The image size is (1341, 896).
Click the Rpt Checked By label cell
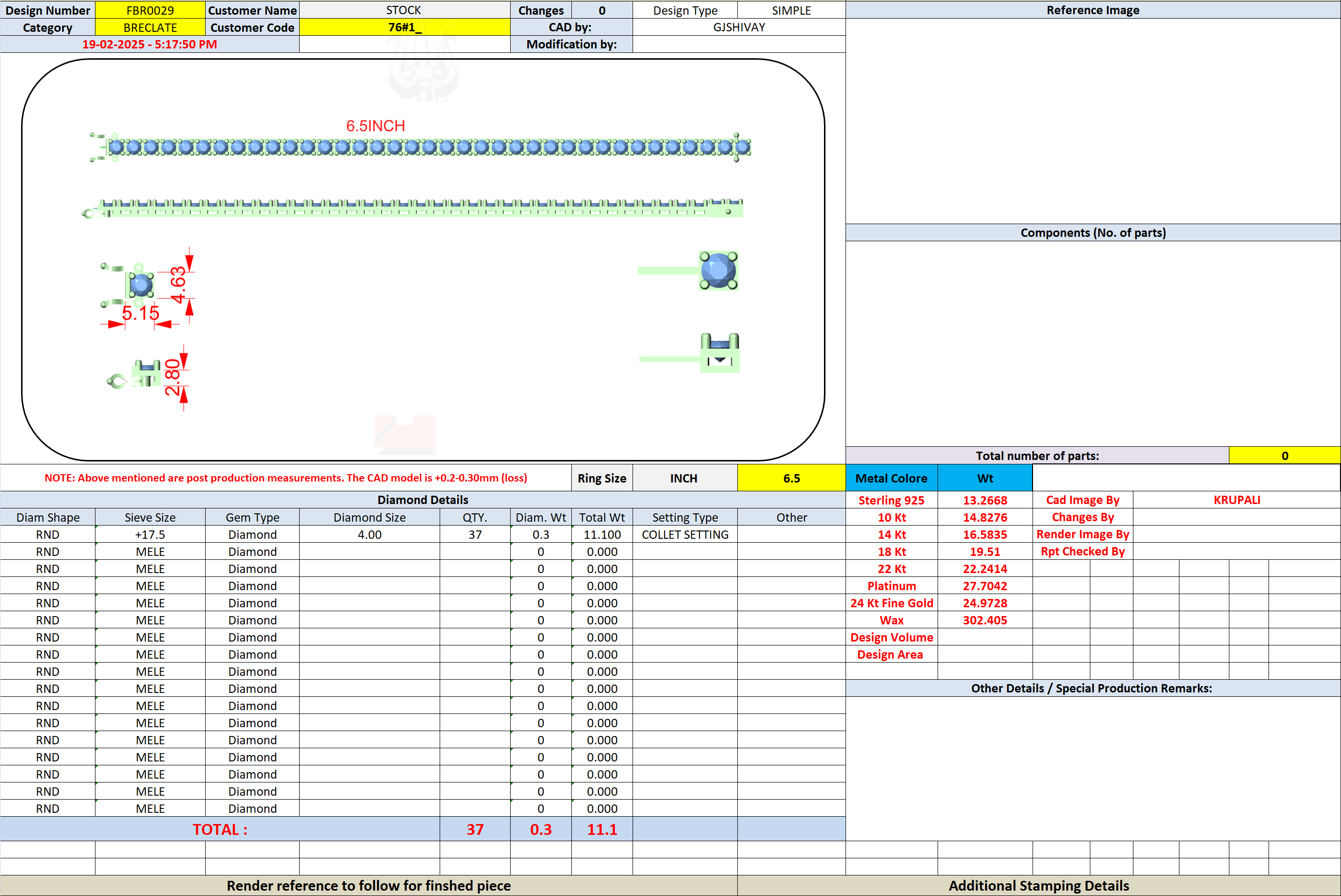(1082, 551)
